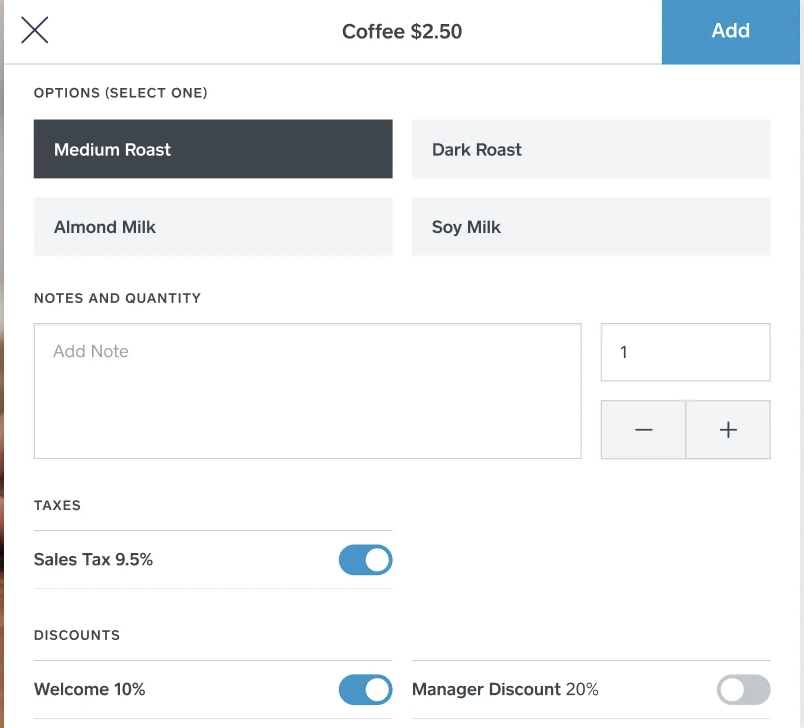
Task: Increase quantity with the plus icon
Action: click(x=728, y=430)
